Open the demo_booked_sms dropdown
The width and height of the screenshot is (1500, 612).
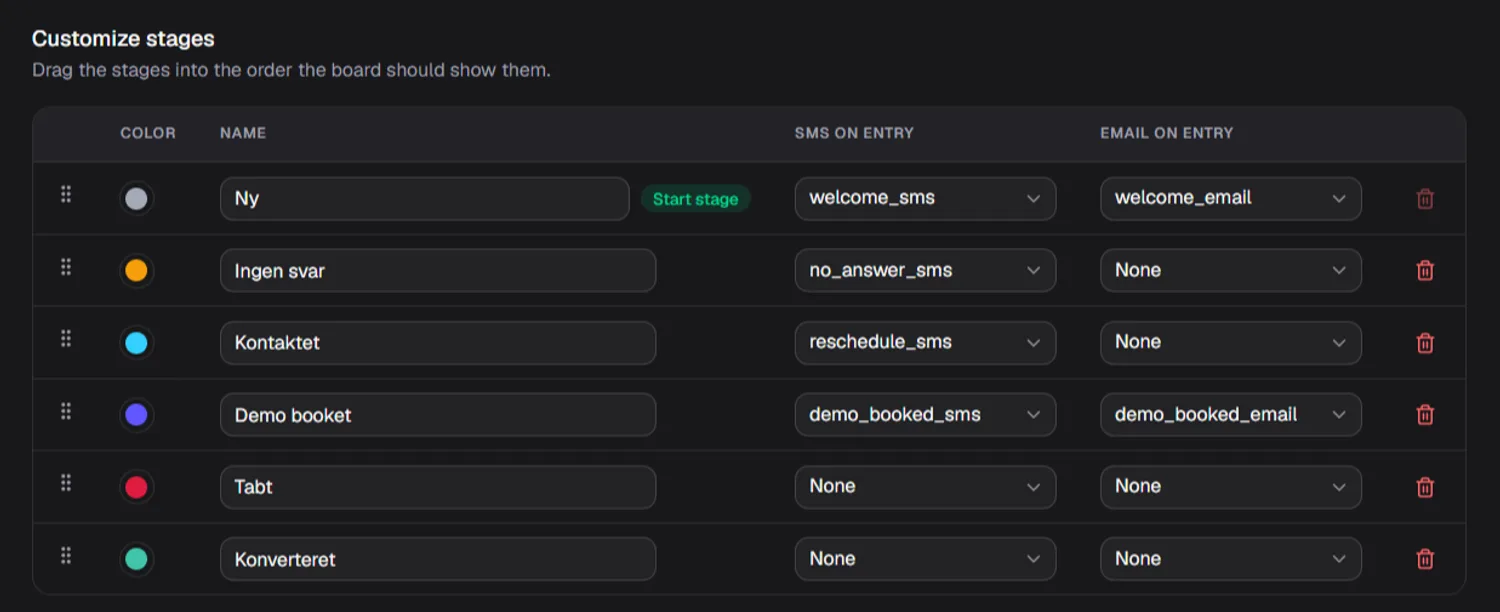click(x=925, y=414)
